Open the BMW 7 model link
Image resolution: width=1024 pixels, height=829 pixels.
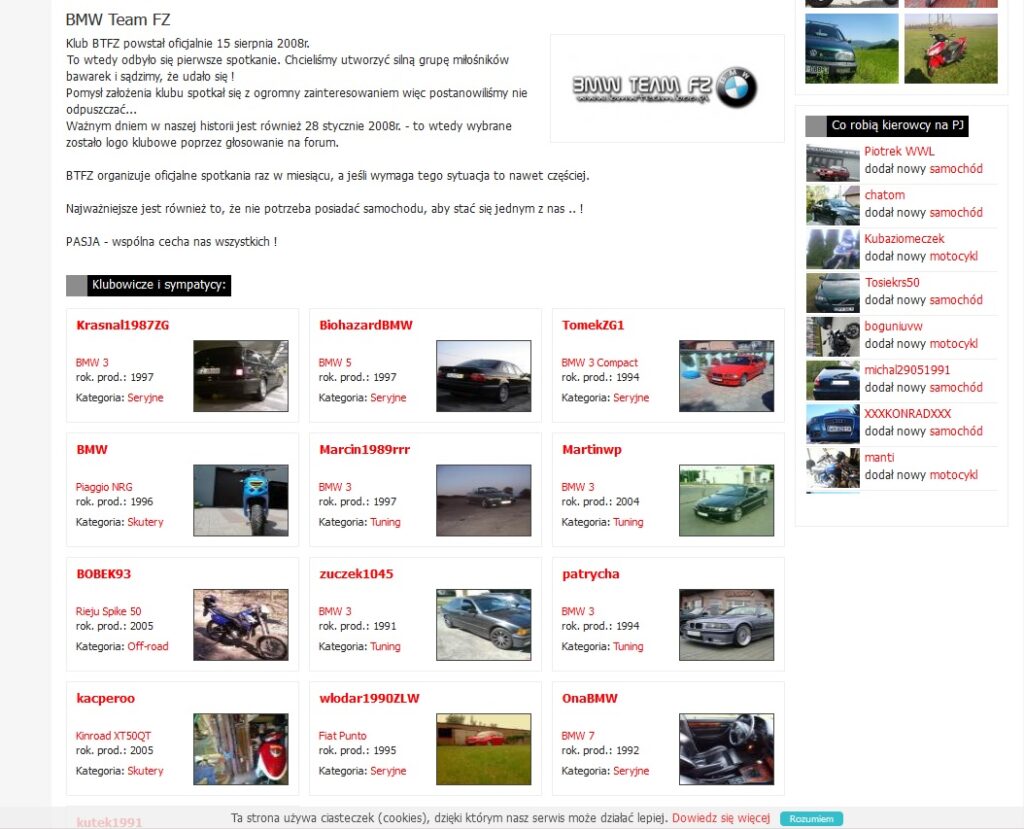tap(578, 736)
